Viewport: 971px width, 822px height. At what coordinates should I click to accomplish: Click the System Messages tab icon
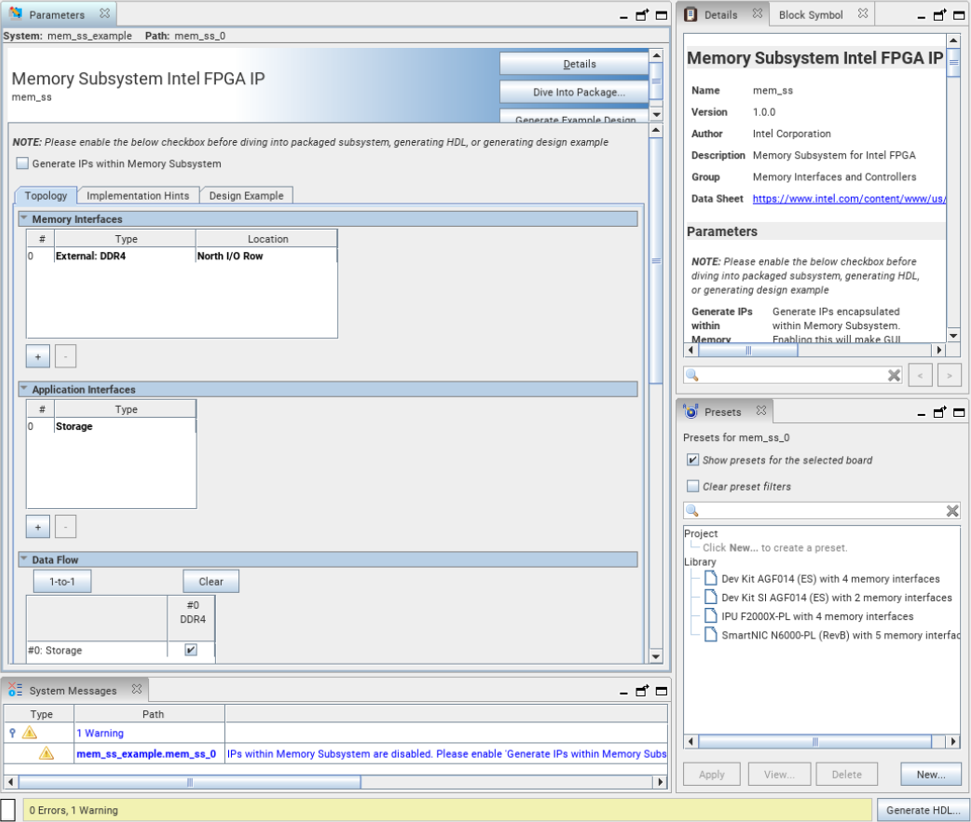[x=15, y=689]
